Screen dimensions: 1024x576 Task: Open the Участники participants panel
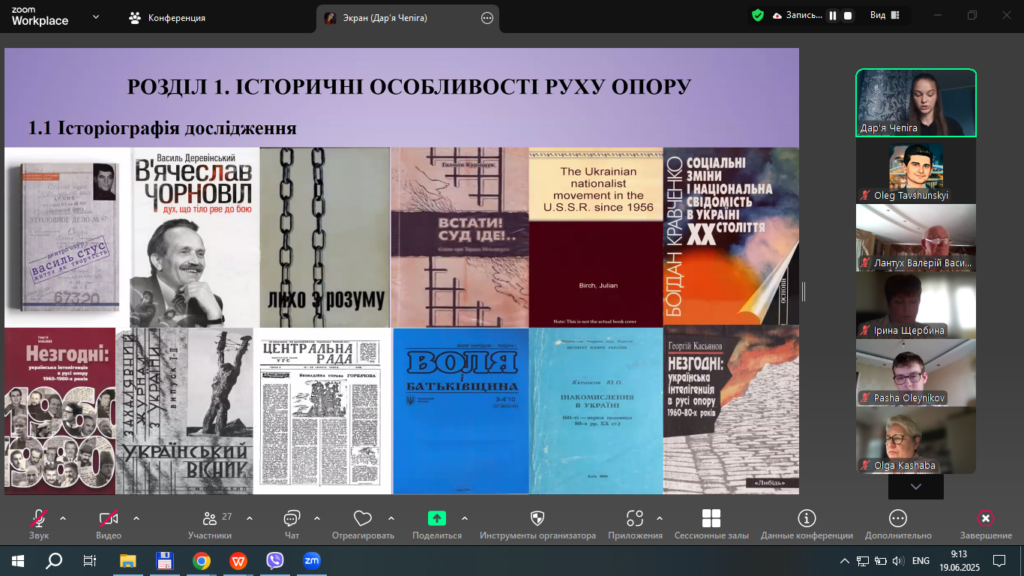click(x=210, y=524)
